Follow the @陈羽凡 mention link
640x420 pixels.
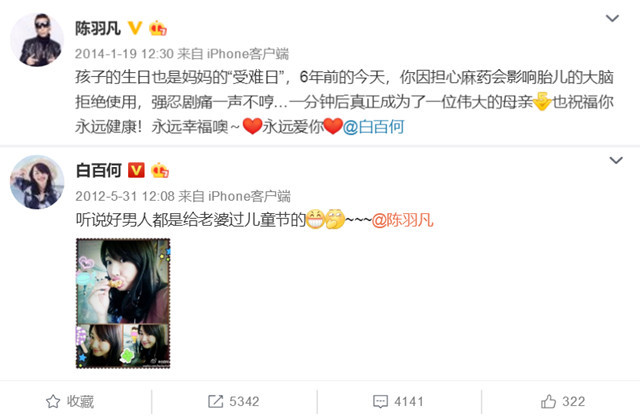click(x=402, y=220)
